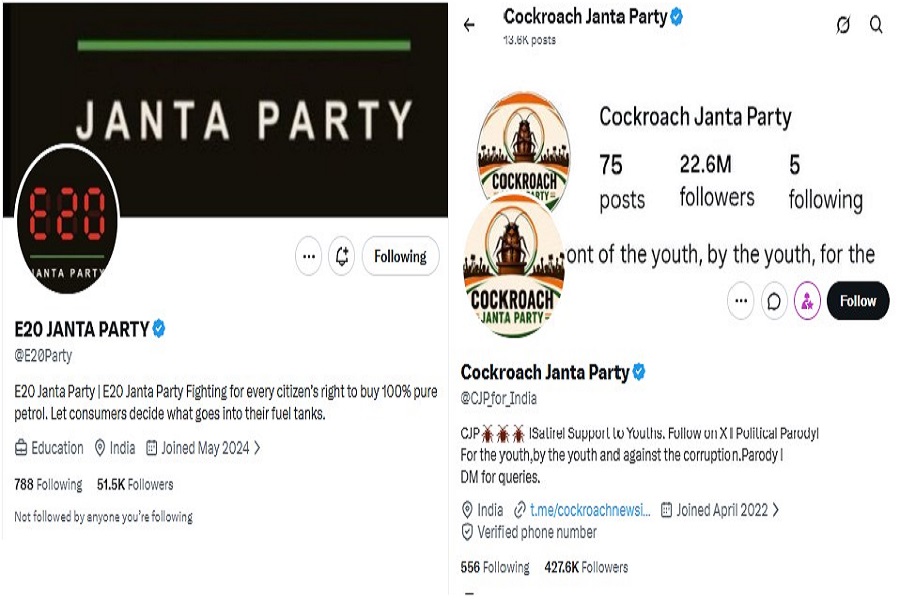Open the Verified phone number info
This screenshot has height=600, width=900.
(x=529, y=532)
